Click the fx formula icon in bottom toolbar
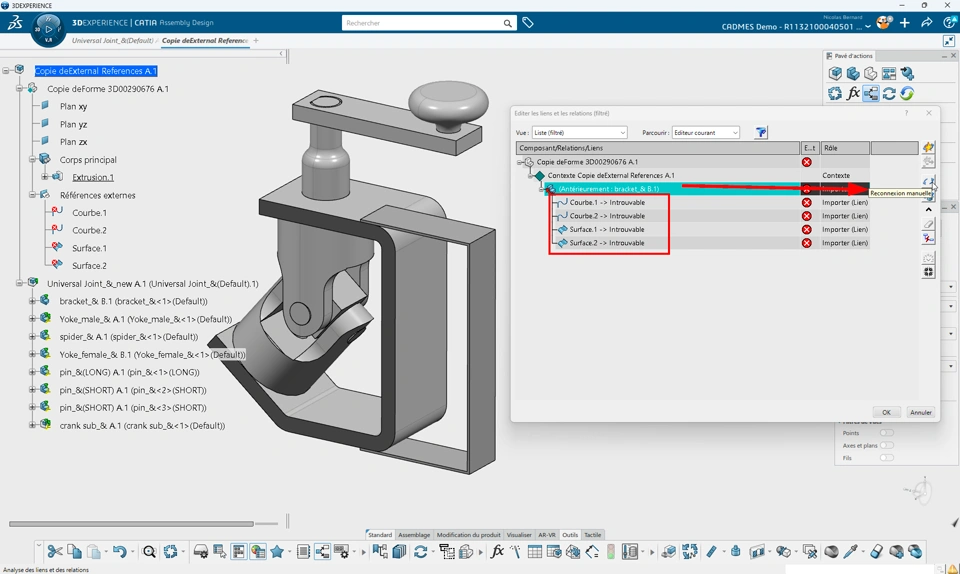Viewport: 960px width, 574px height. (497, 551)
